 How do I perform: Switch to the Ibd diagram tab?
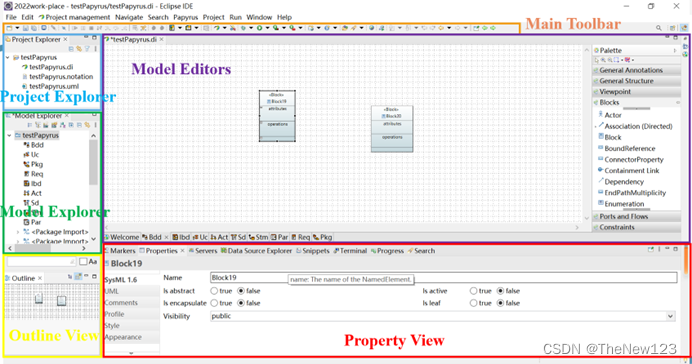181,237
